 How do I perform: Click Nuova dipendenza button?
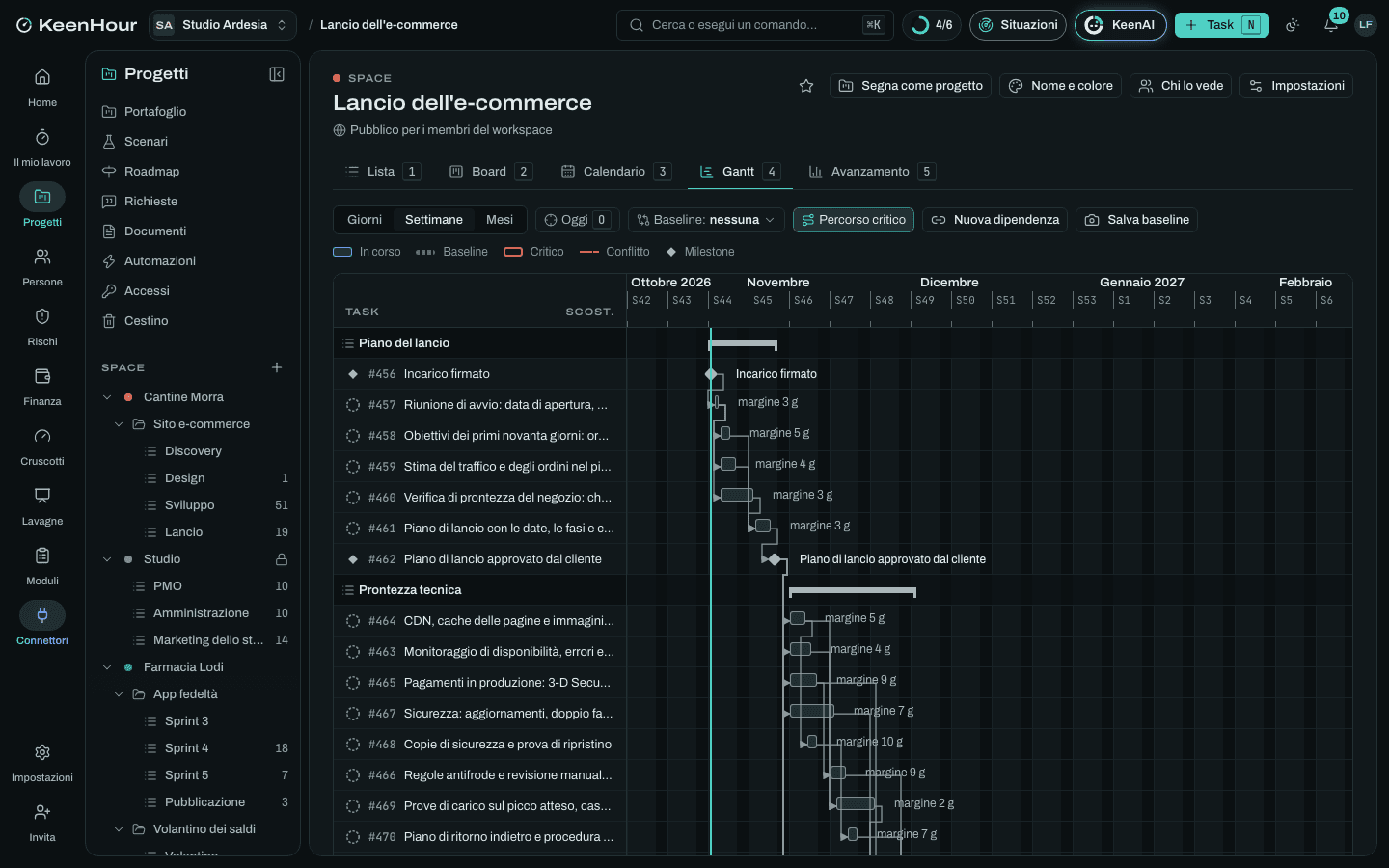coord(994,220)
